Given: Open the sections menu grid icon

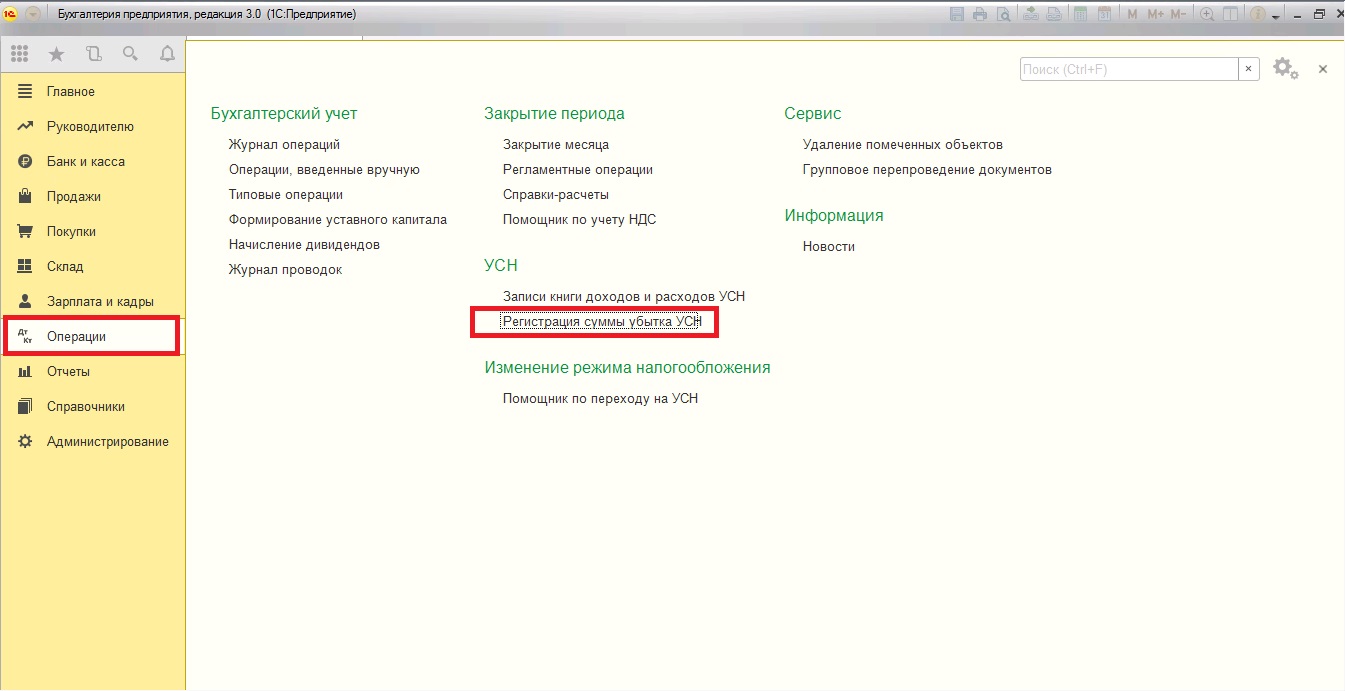Looking at the screenshot, I should [x=19, y=54].
